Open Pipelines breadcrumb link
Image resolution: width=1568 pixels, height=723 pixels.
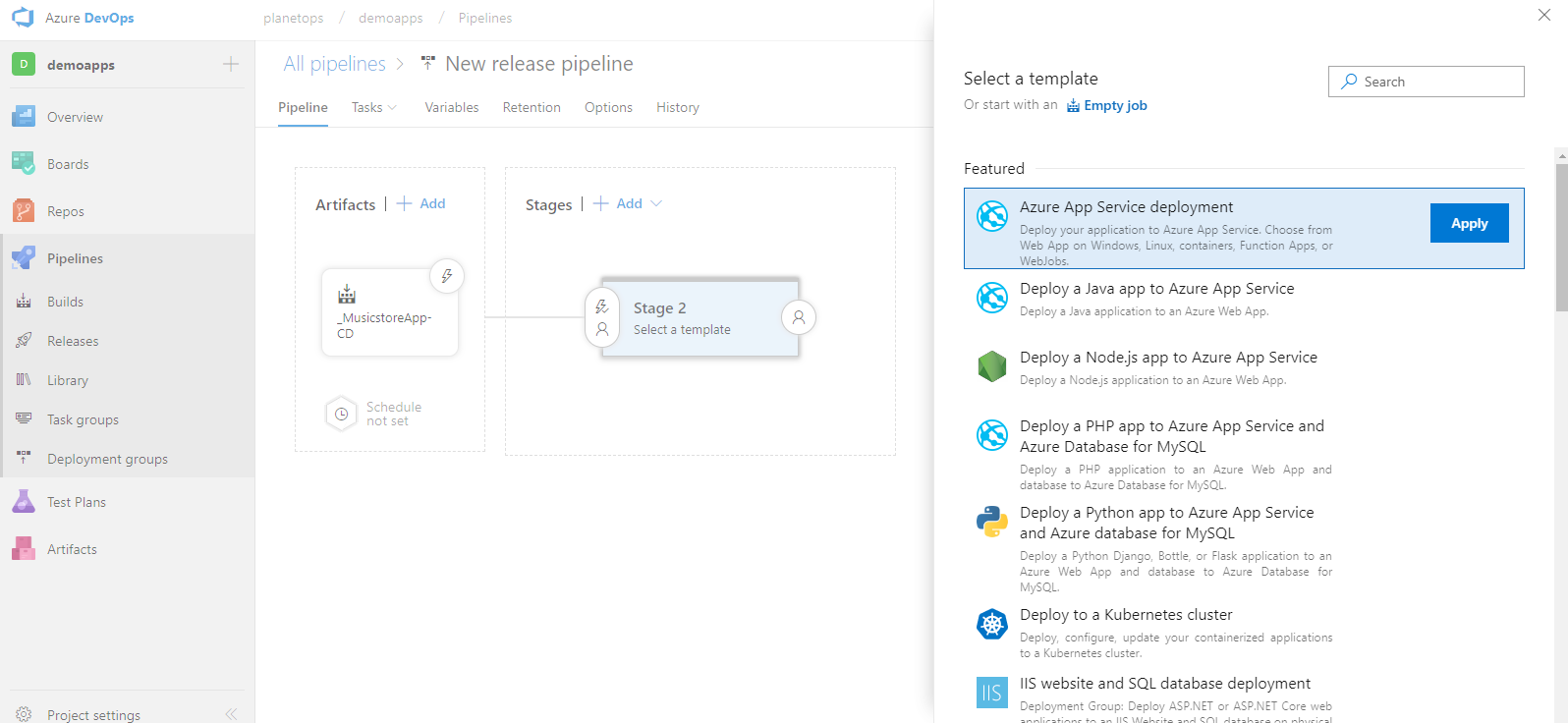[x=484, y=18]
